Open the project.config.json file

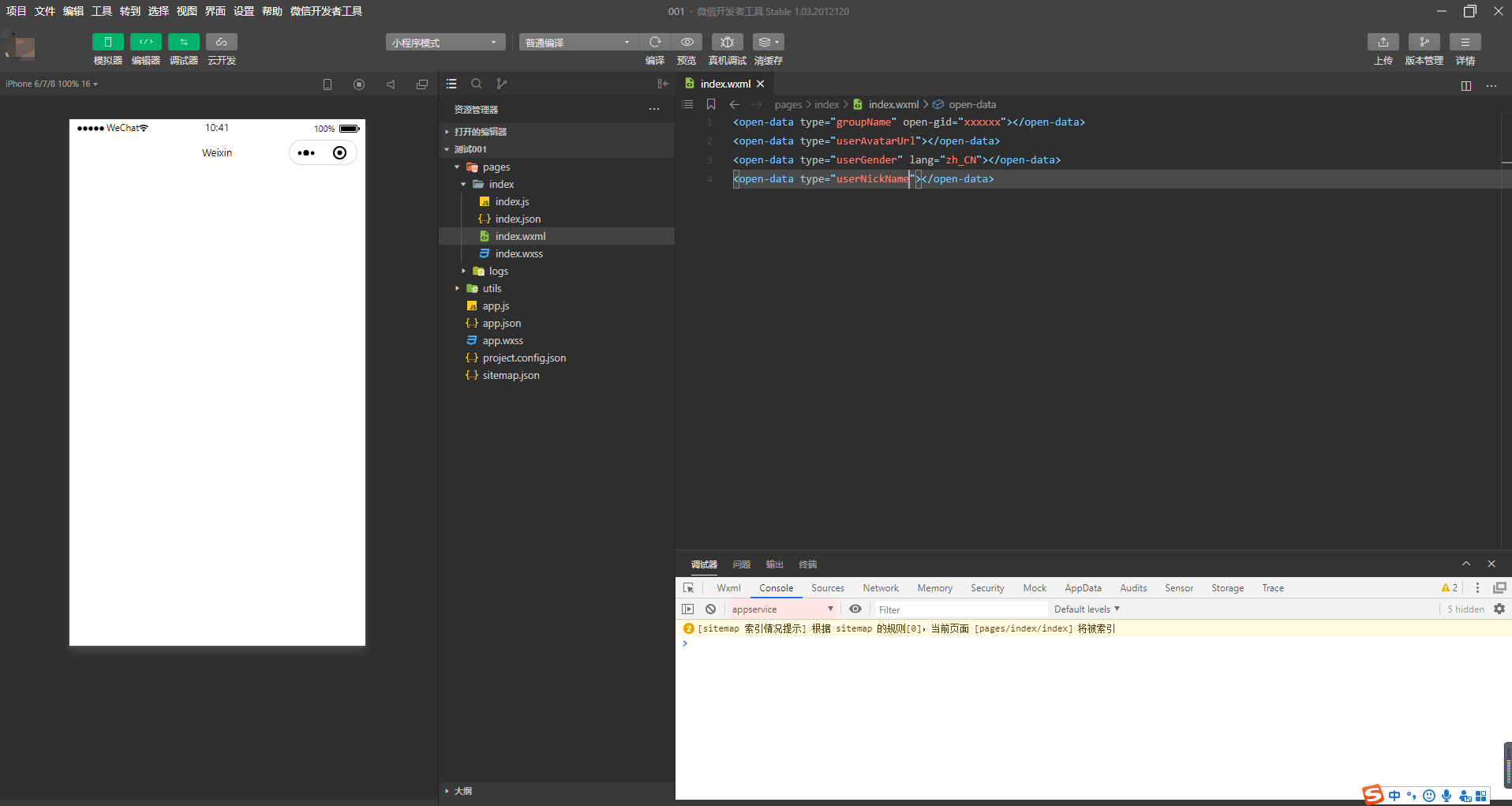click(x=556, y=358)
